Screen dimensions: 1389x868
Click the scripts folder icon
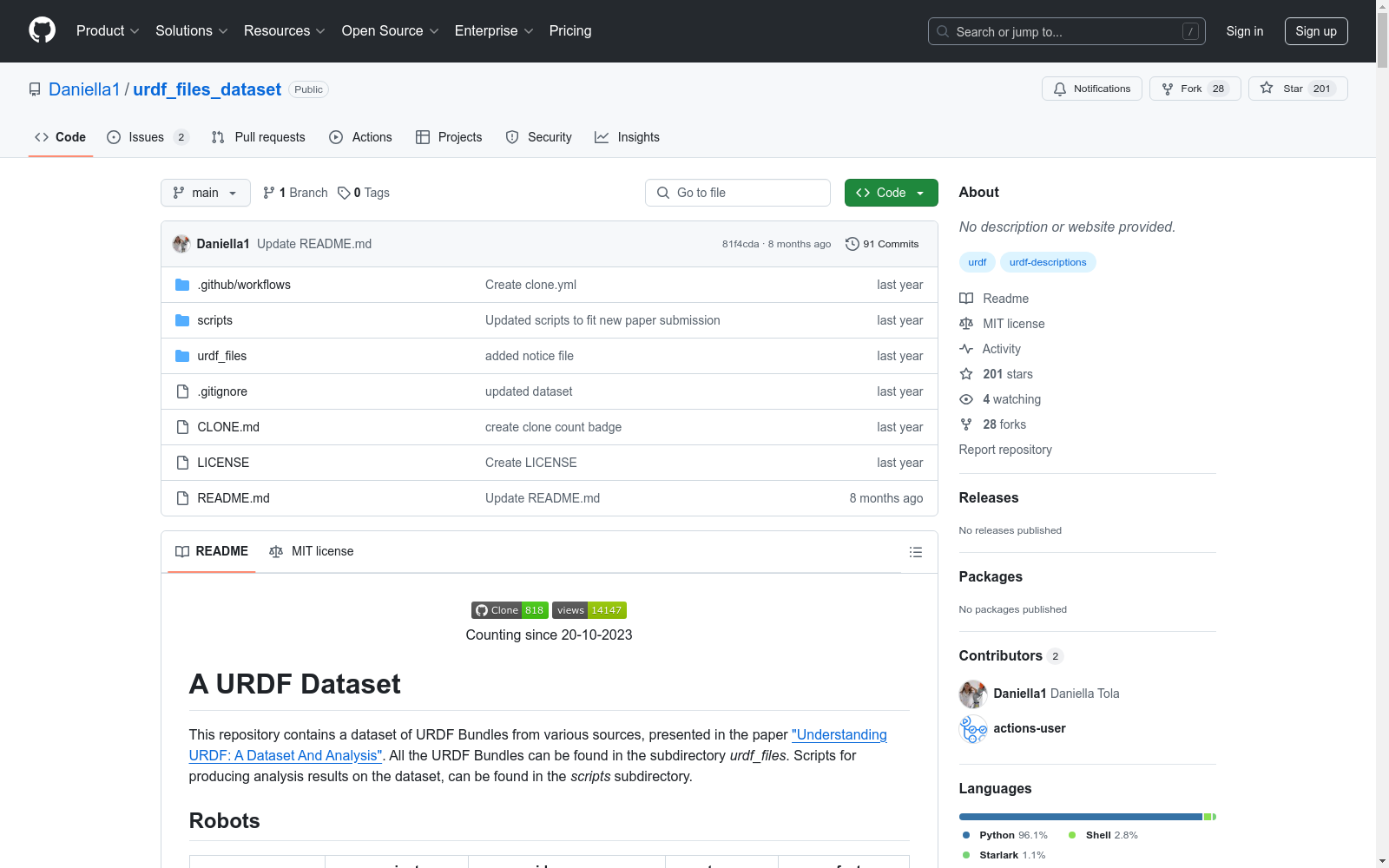coord(182,320)
